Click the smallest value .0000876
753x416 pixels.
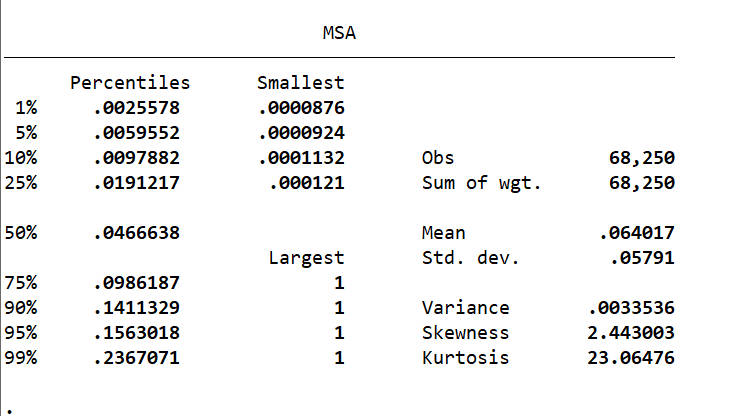300,107
